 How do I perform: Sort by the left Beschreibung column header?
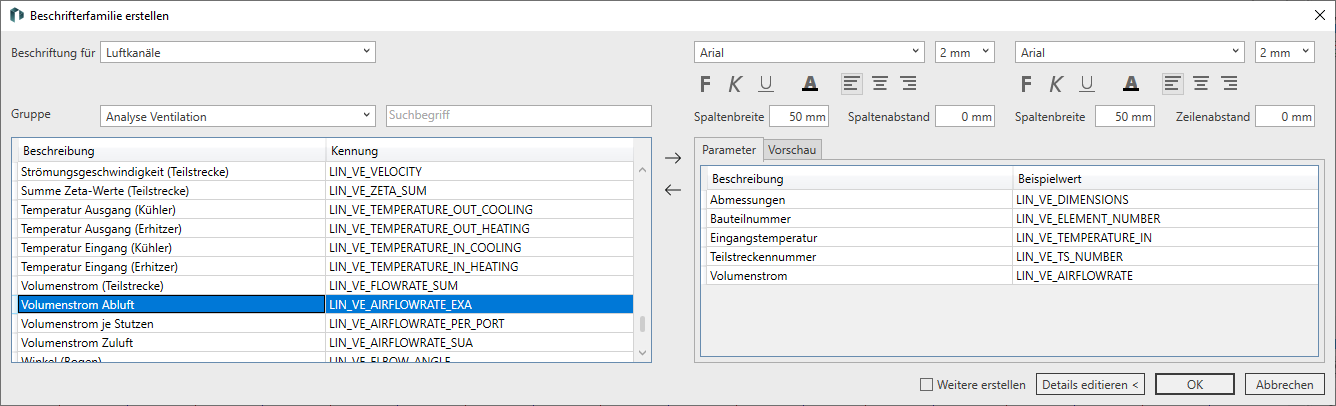pos(171,151)
